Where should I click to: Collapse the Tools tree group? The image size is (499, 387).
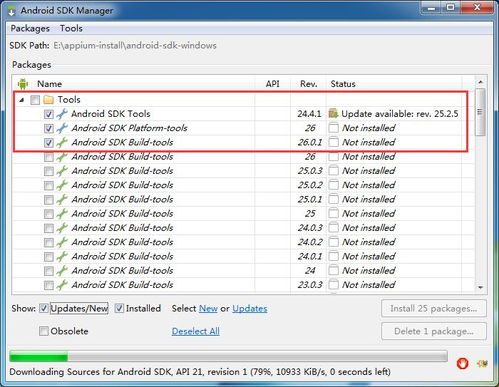22,100
